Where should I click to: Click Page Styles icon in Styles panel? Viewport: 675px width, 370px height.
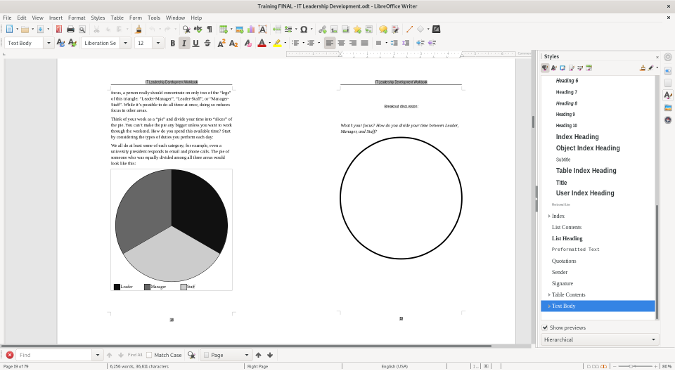pos(572,68)
